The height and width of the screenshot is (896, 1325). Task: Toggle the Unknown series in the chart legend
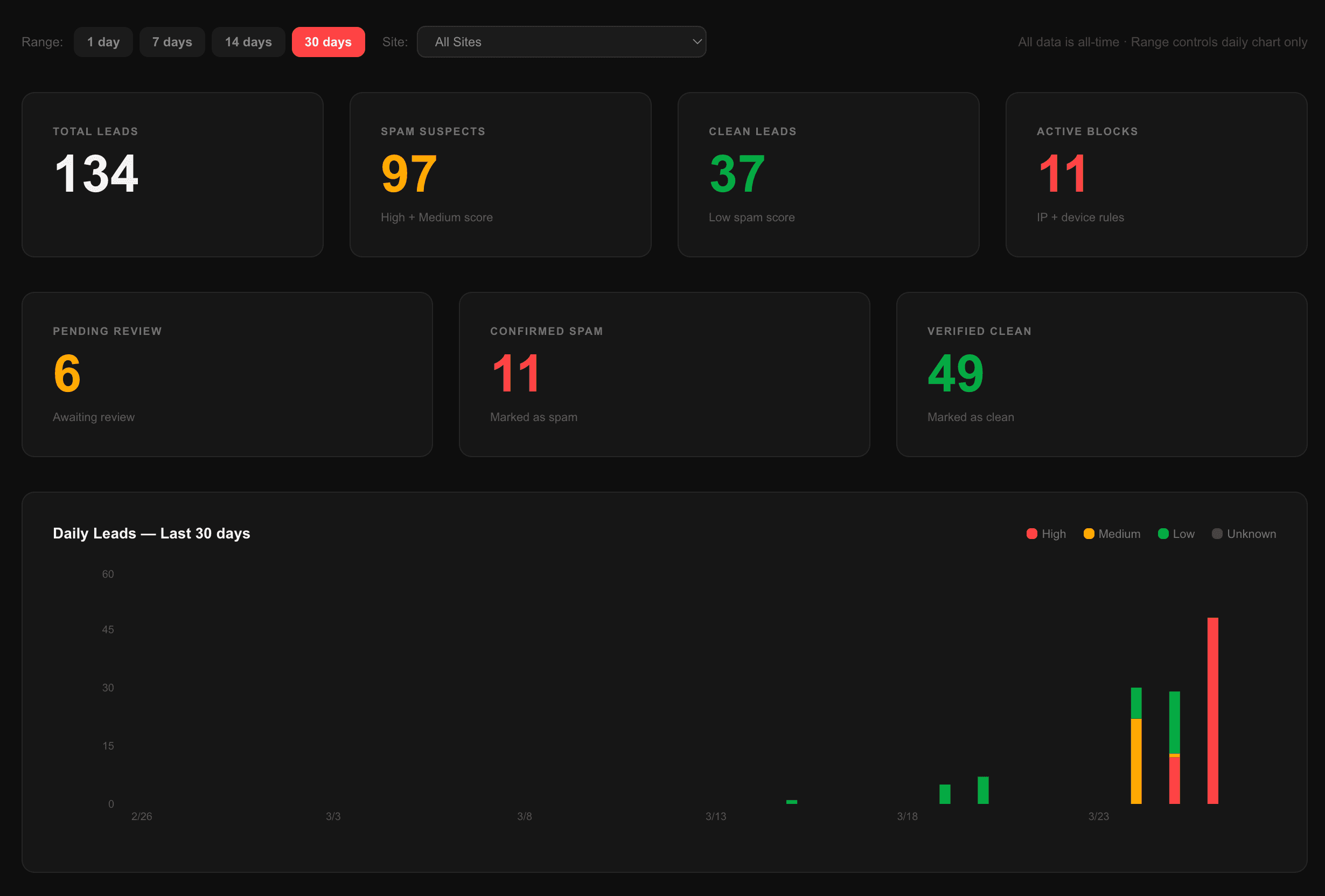point(1243,534)
